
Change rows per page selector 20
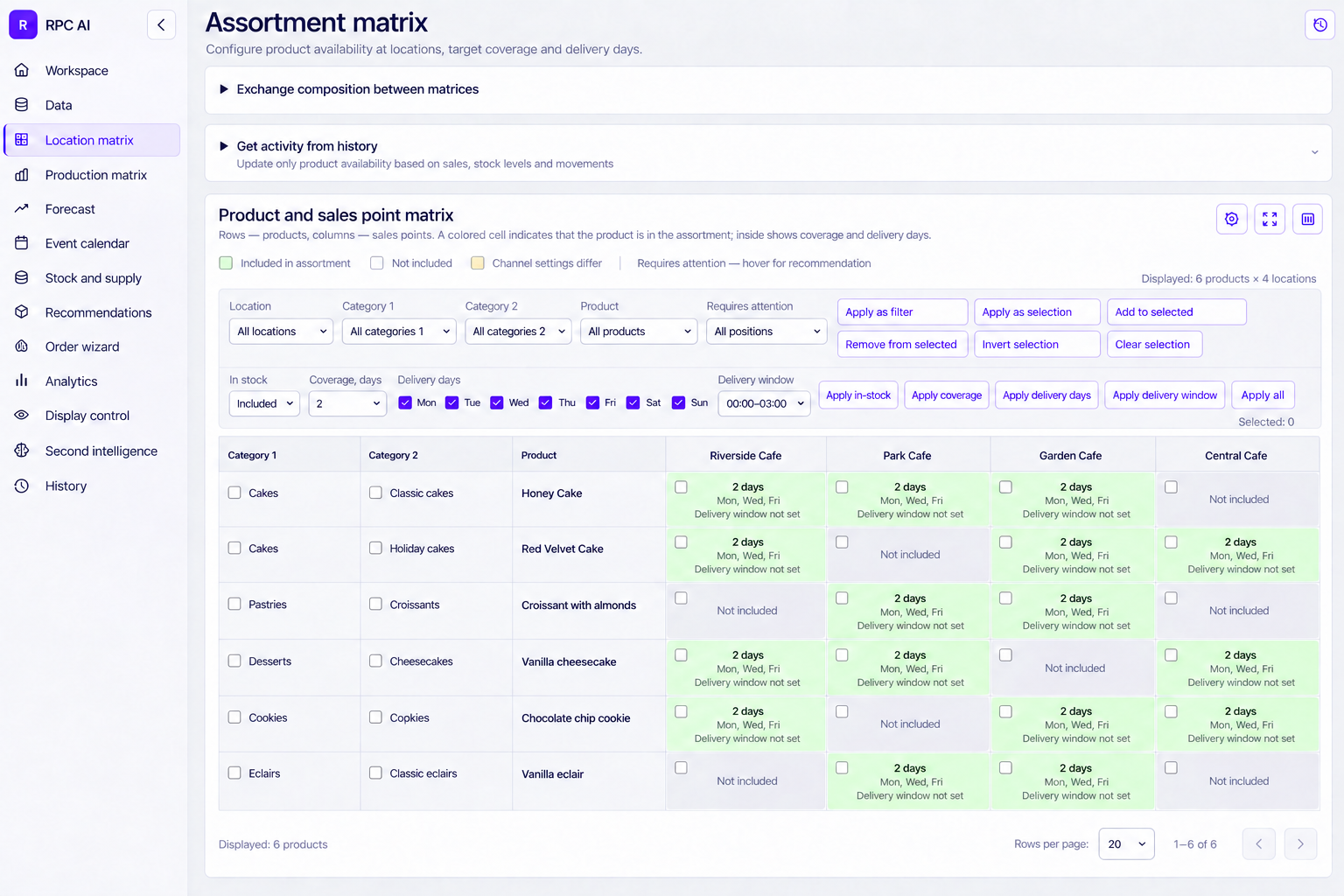[x=1126, y=844]
